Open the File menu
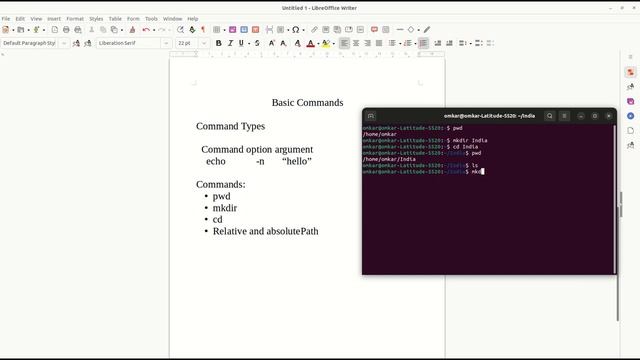Screen dimensions: 640x360 pos(6,19)
